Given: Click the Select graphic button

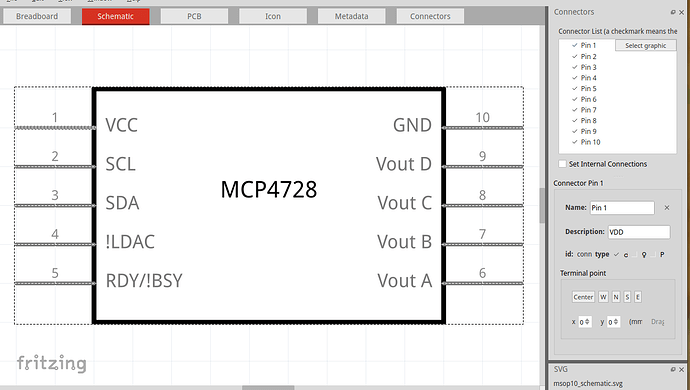Looking at the screenshot, I should (x=646, y=45).
